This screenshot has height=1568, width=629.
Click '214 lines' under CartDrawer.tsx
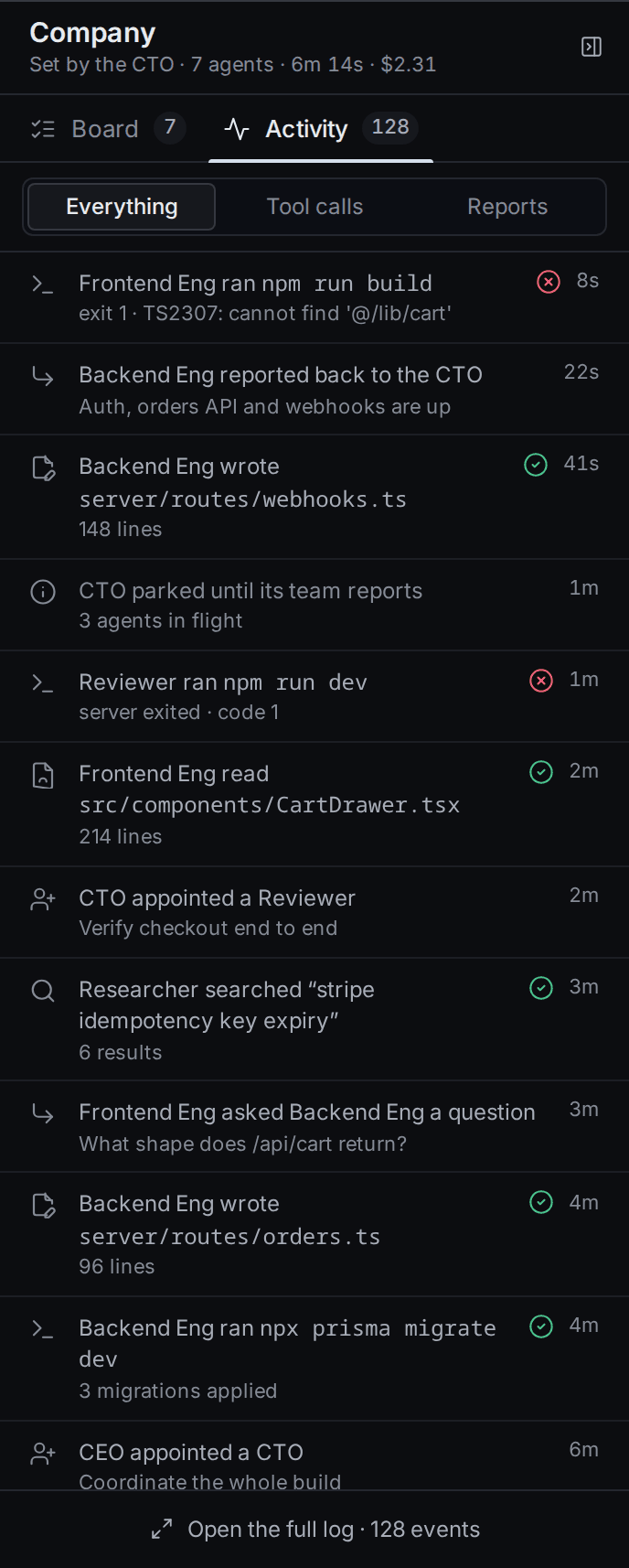121,836
